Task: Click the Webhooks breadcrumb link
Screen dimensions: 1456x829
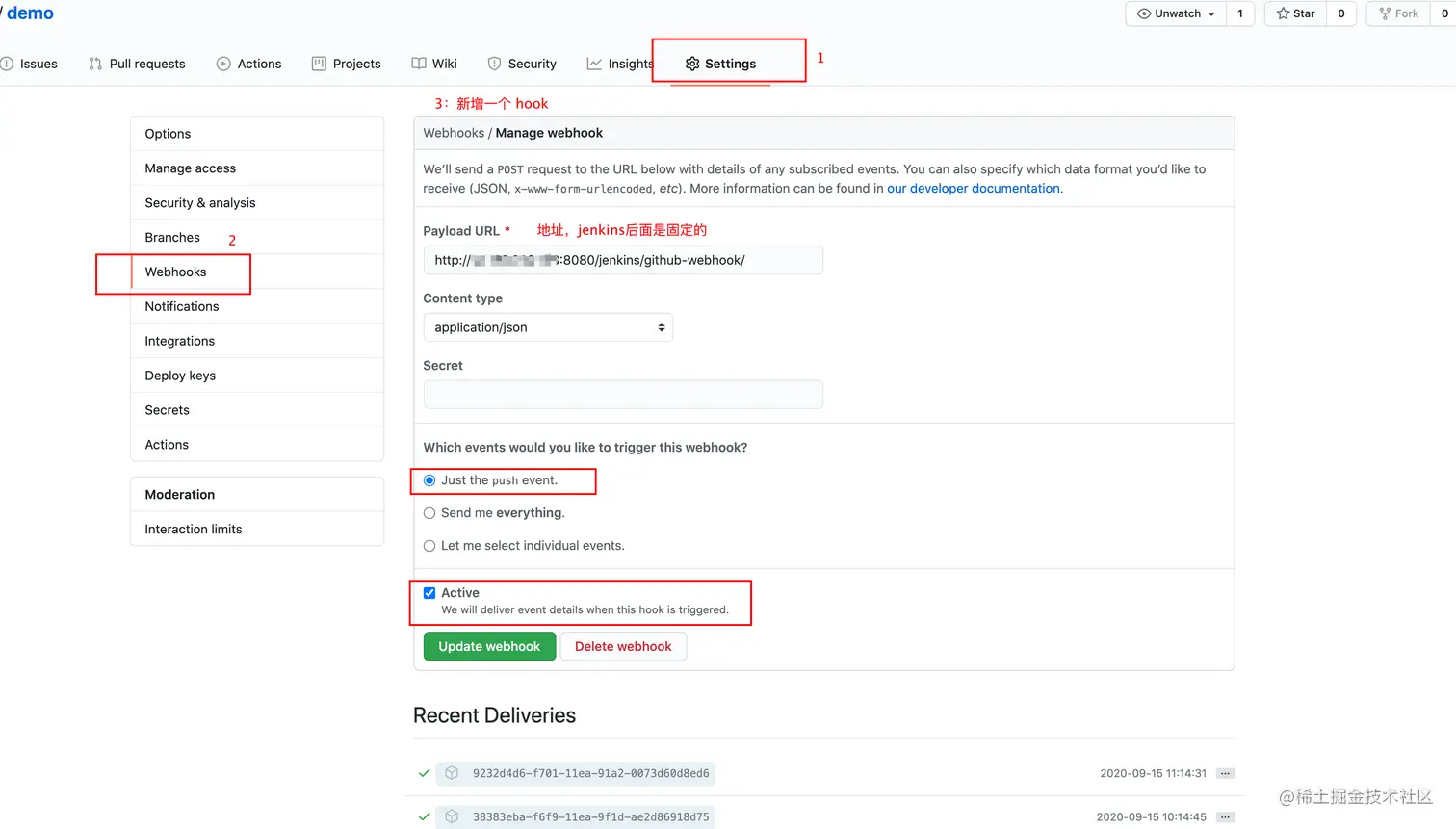Action: click(454, 133)
